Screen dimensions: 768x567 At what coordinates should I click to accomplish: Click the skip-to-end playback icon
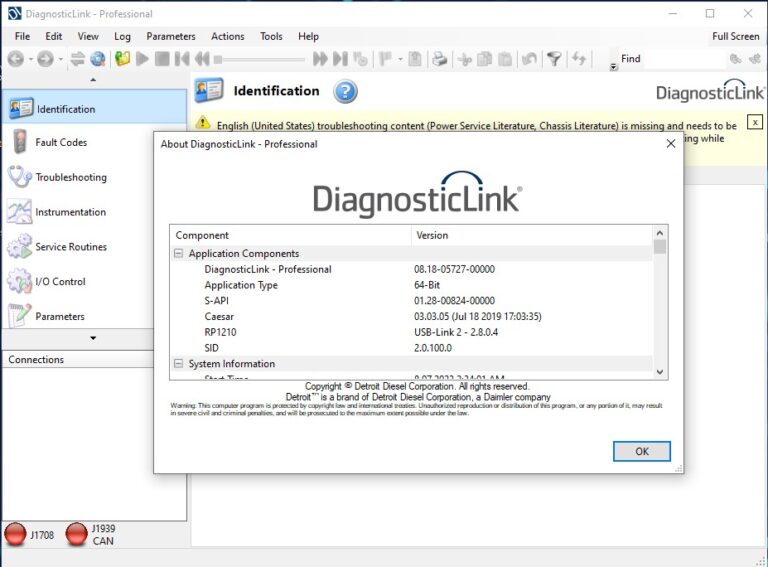(x=340, y=59)
